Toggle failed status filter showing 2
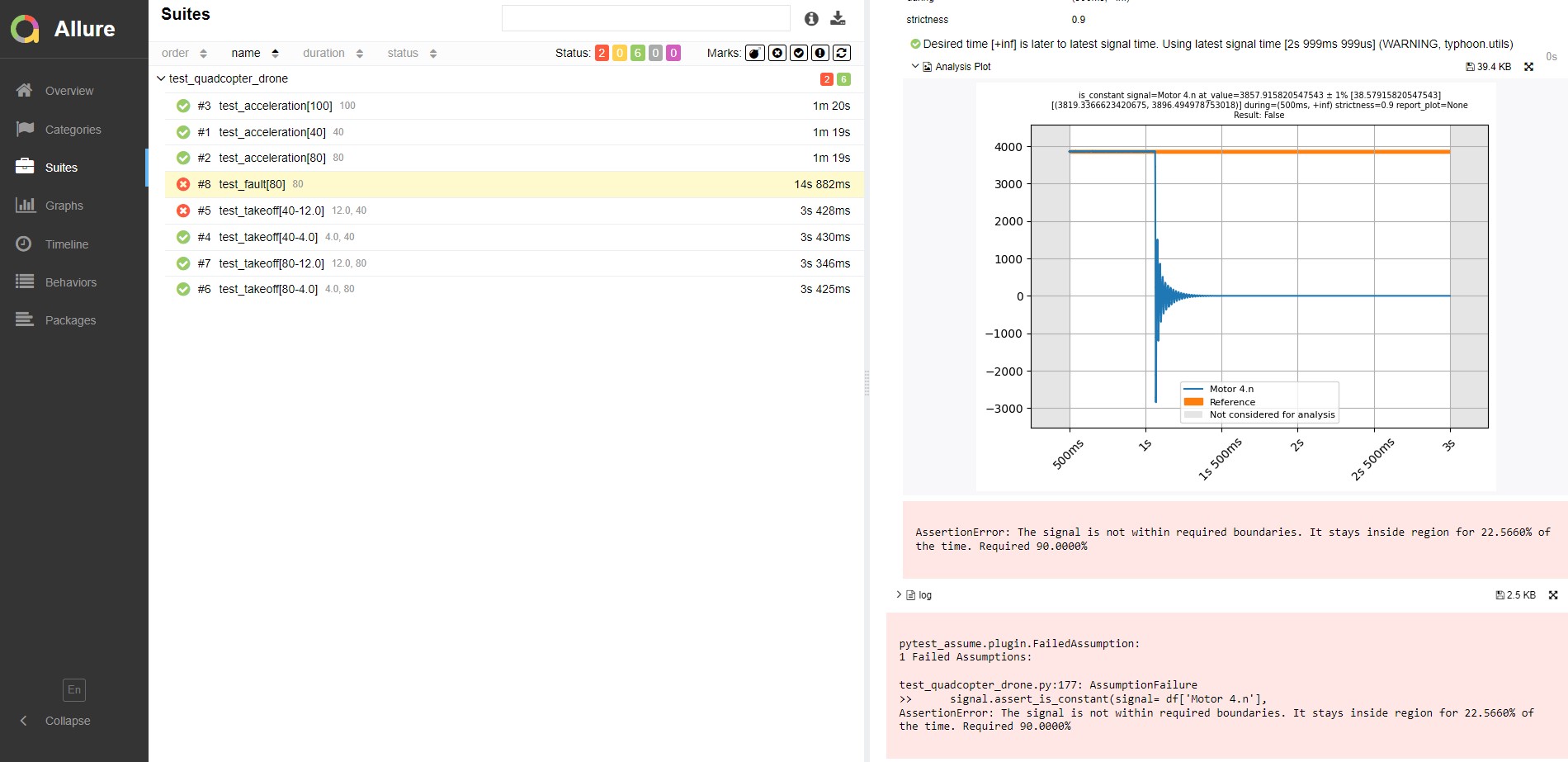Viewport: 1568px width, 762px height. (x=602, y=53)
